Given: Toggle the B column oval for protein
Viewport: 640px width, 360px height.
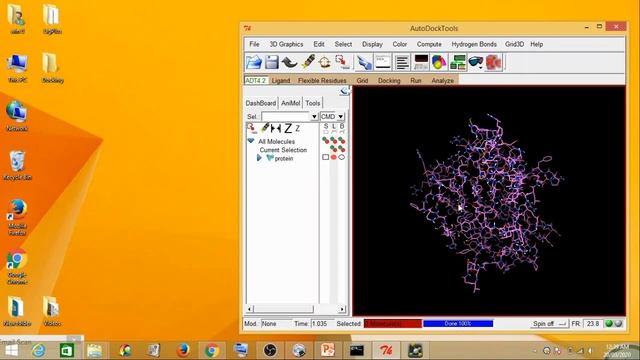Looking at the screenshot, I should click(342, 157).
